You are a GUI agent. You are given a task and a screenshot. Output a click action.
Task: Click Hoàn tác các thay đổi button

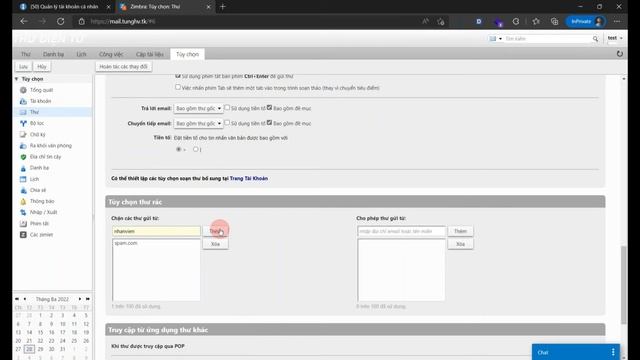123,67
